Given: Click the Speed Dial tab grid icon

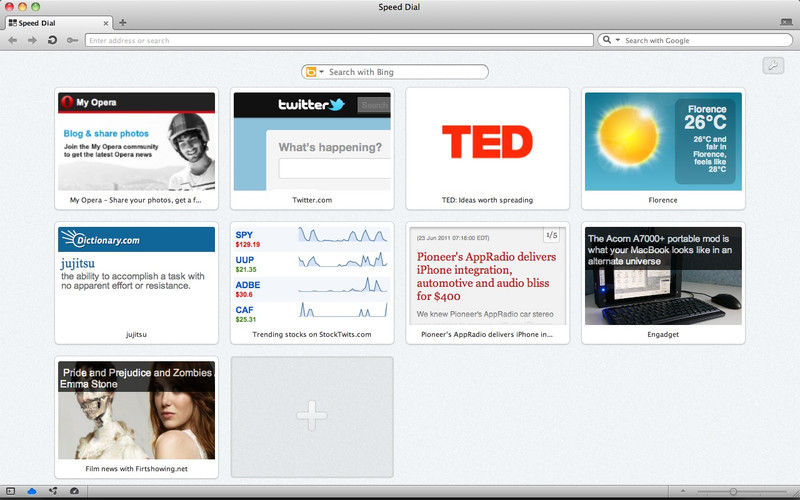Looking at the screenshot, I should point(13,23).
